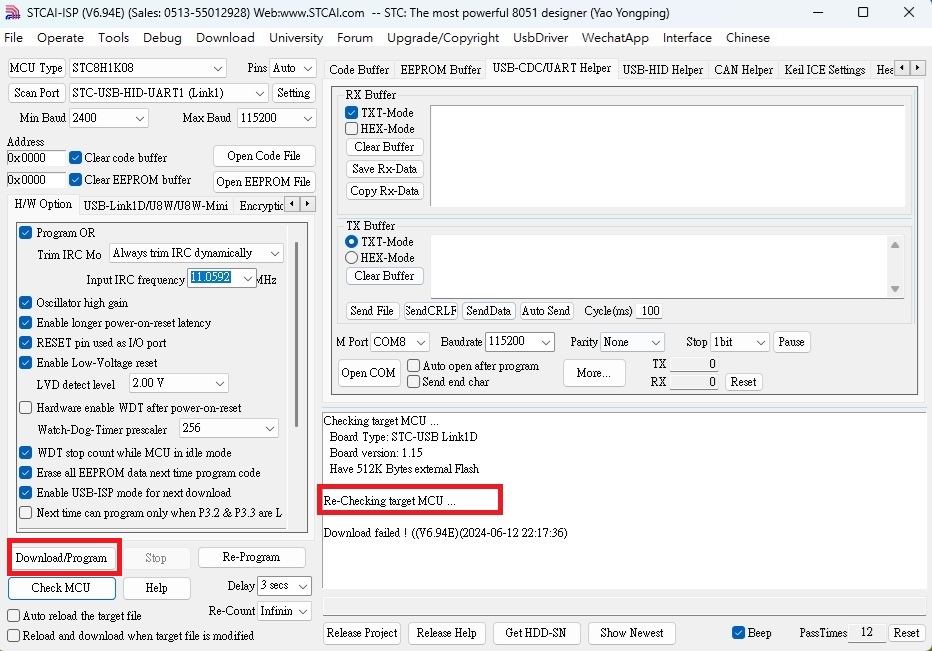Toggle Erase all EEPROM data option
Screen dimensions: 932x651
coord(26,473)
